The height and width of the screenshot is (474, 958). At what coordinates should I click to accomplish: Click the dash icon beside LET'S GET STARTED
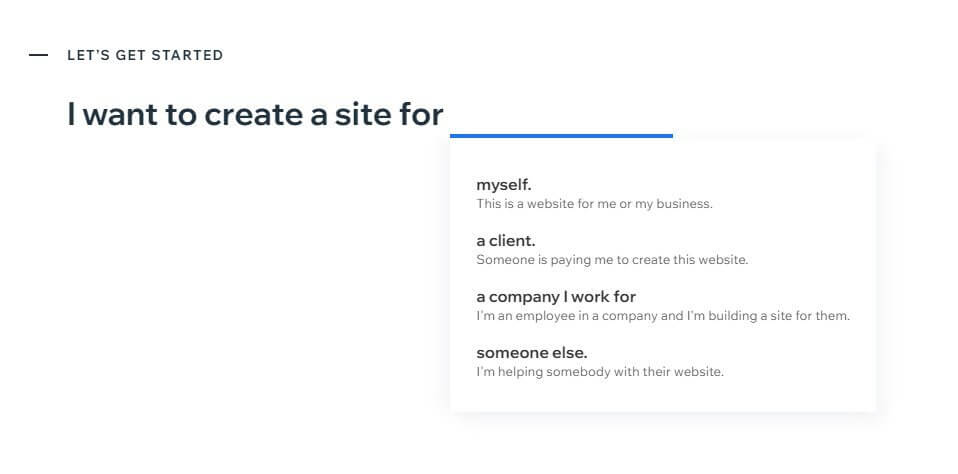(x=38, y=55)
